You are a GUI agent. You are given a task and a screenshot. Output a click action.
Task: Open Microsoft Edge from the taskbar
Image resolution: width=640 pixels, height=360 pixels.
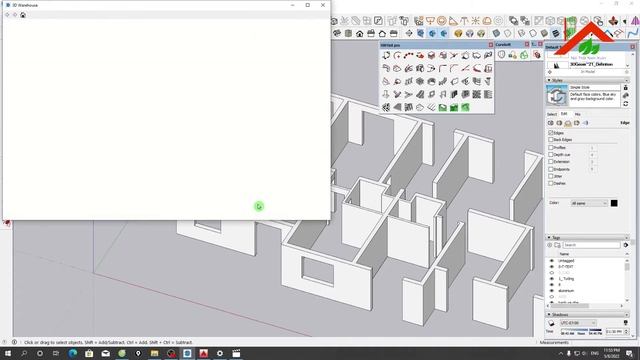[73, 353]
